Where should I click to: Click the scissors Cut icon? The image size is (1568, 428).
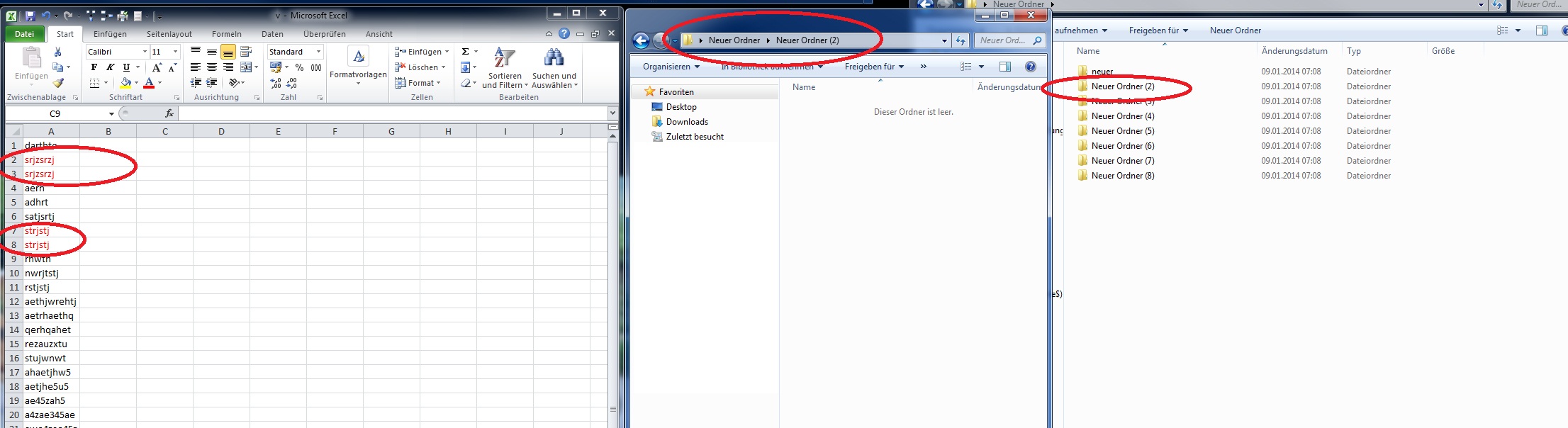coord(58,52)
